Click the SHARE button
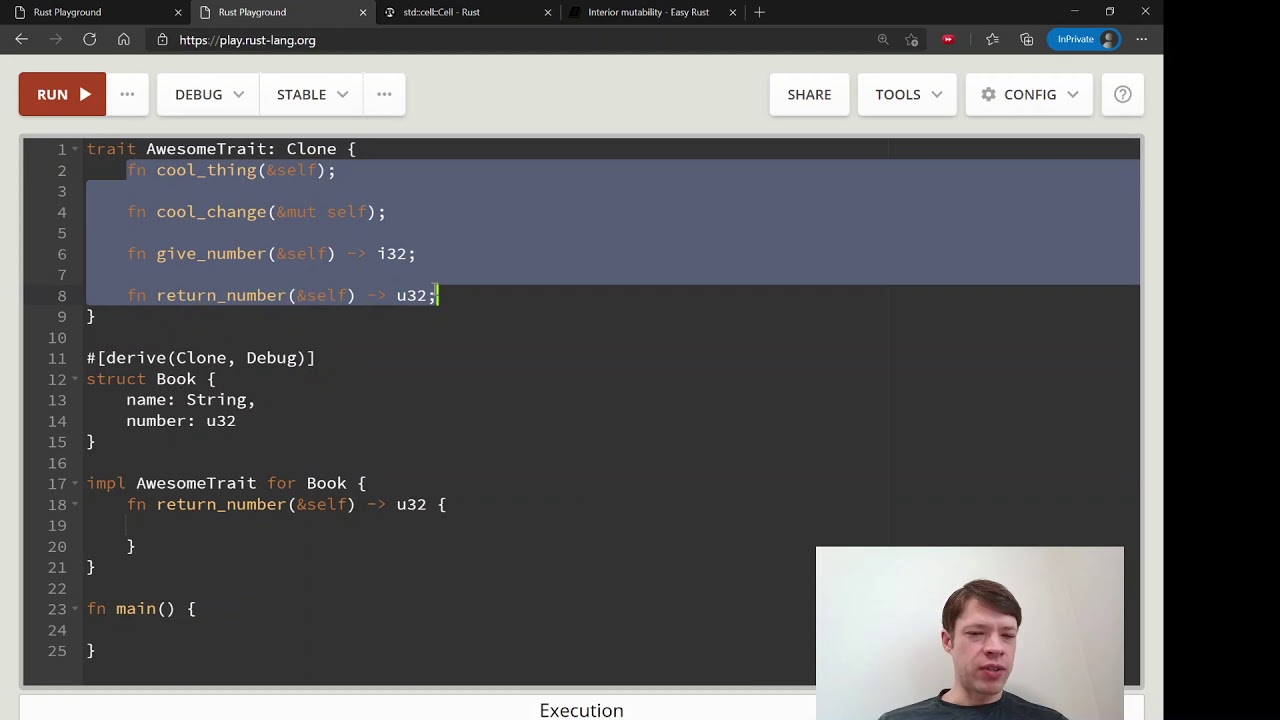This screenshot has height=720, width=1280. click(x=809, y=94)
